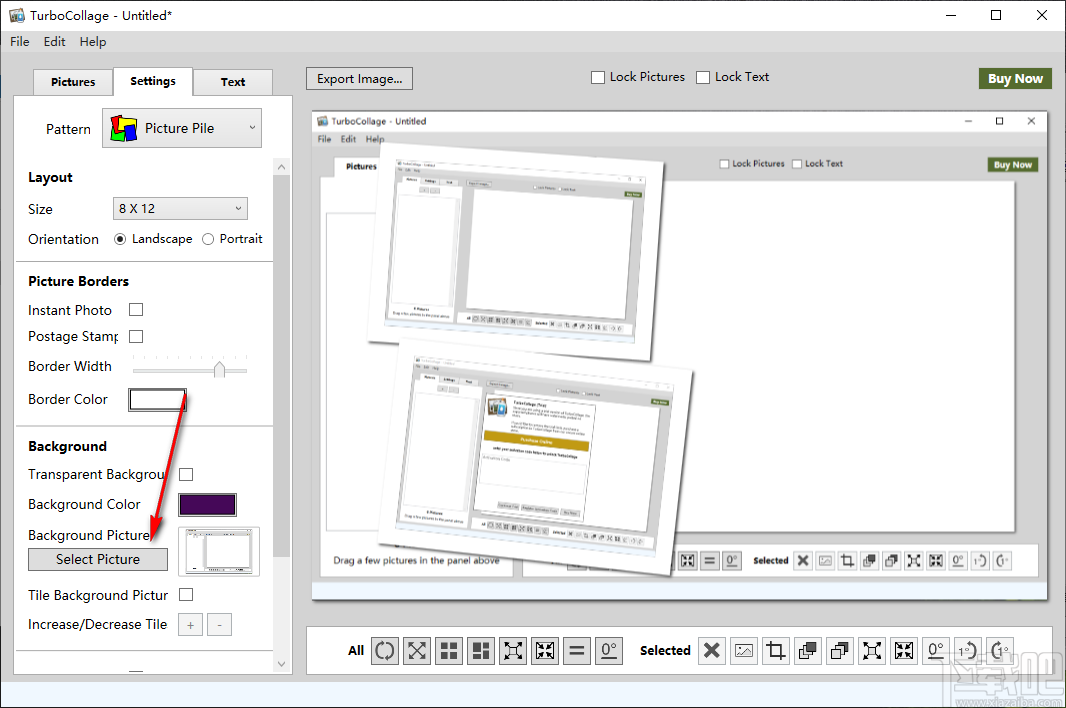Click the settings panel vertical scrollbar thumb
Viewport: 1066px width, 708px height.
tap(281, 366)
